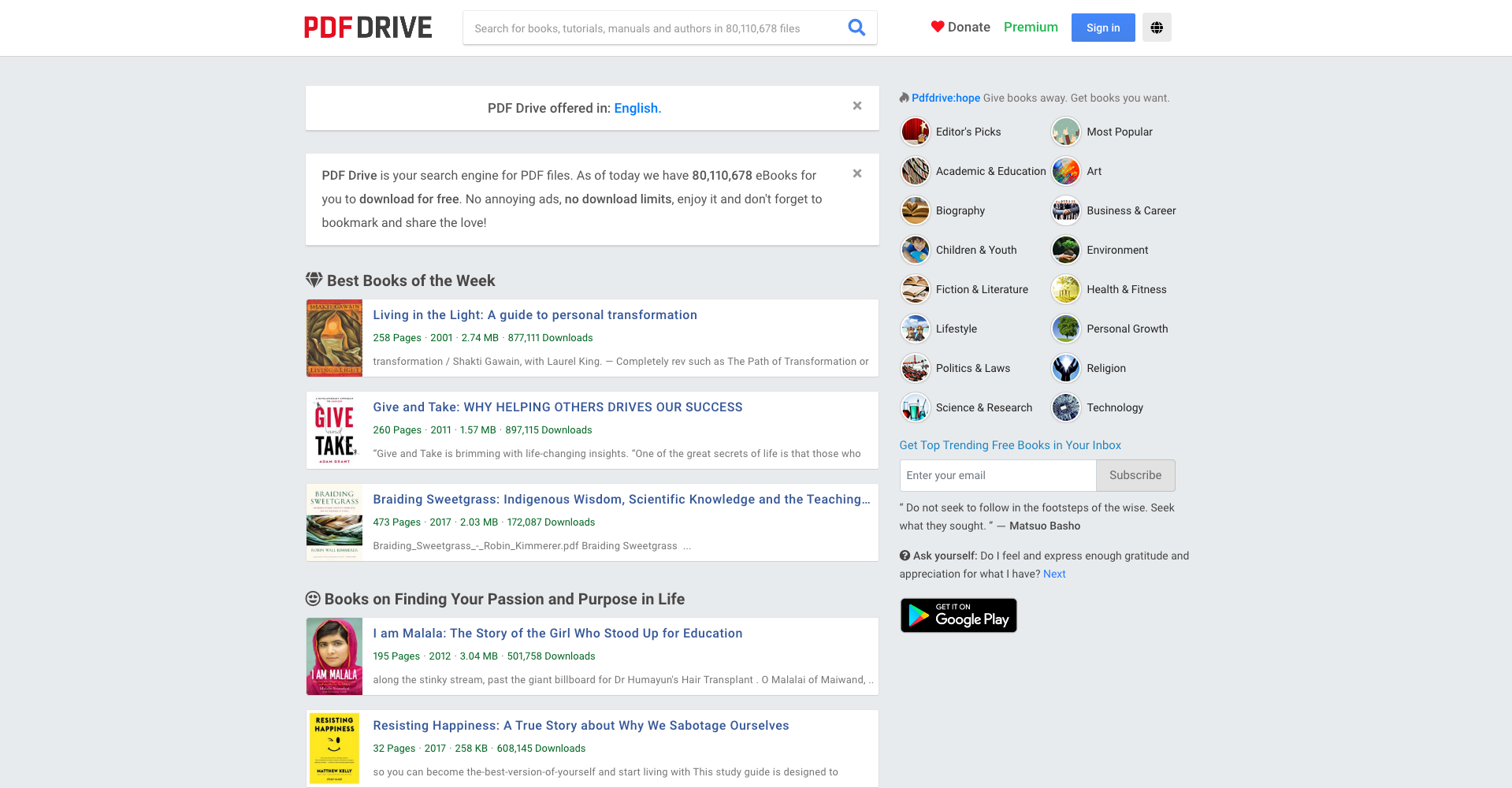Click the search books input field
1512x788 pixels.
pyautogui.click(x=654, y=28)
